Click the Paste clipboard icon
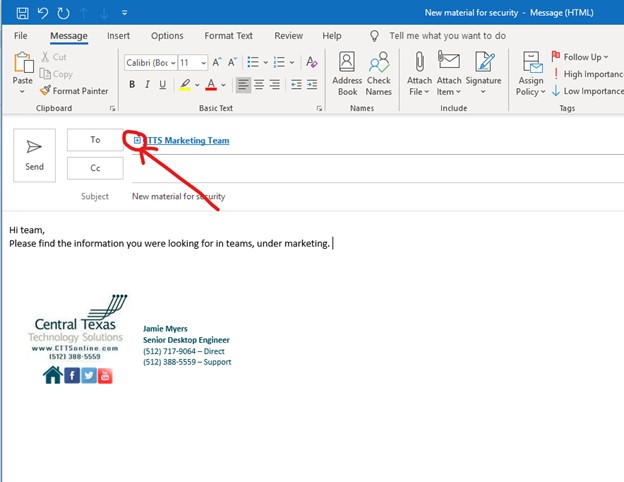This screenshot has width=624, height=482. coord(23,62)
